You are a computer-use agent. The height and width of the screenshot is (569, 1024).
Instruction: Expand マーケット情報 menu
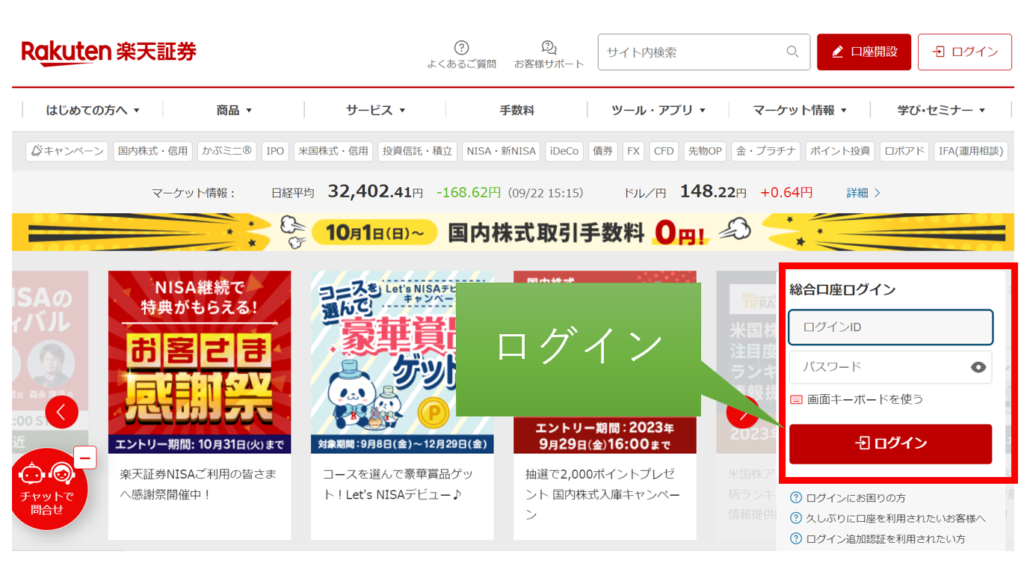(x=799, y=110)
